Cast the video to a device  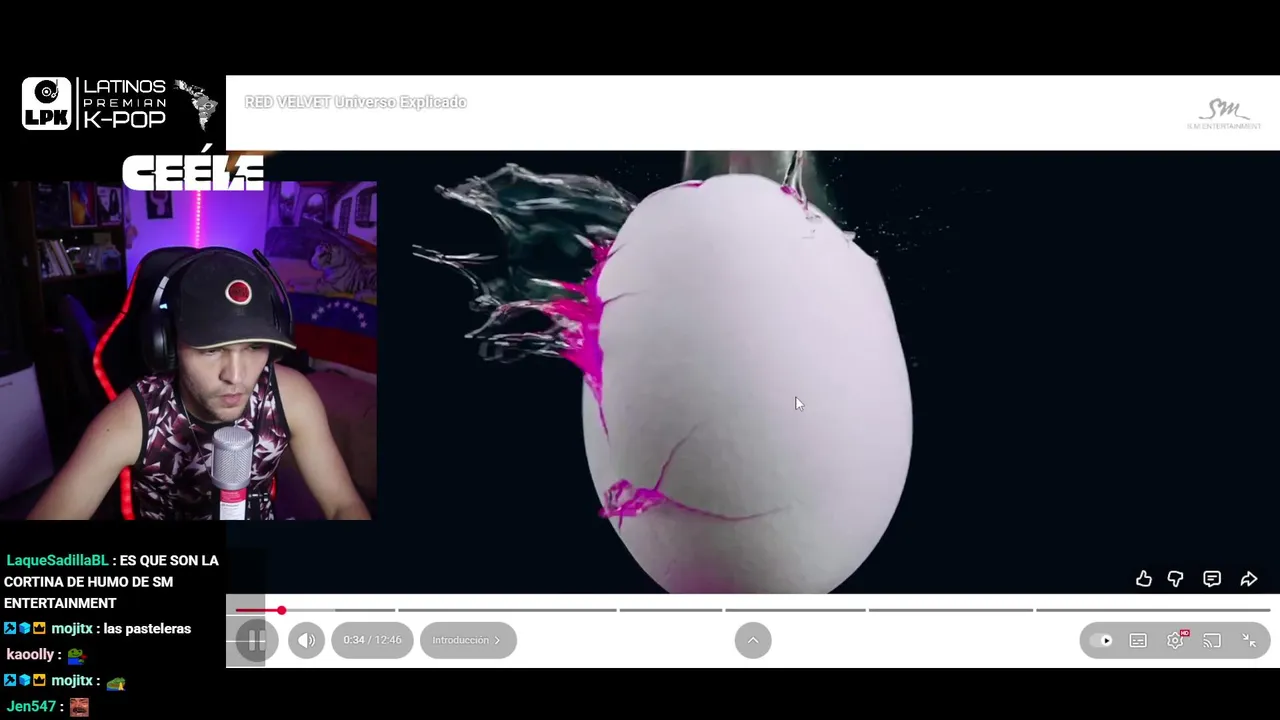coord(1212,640)
